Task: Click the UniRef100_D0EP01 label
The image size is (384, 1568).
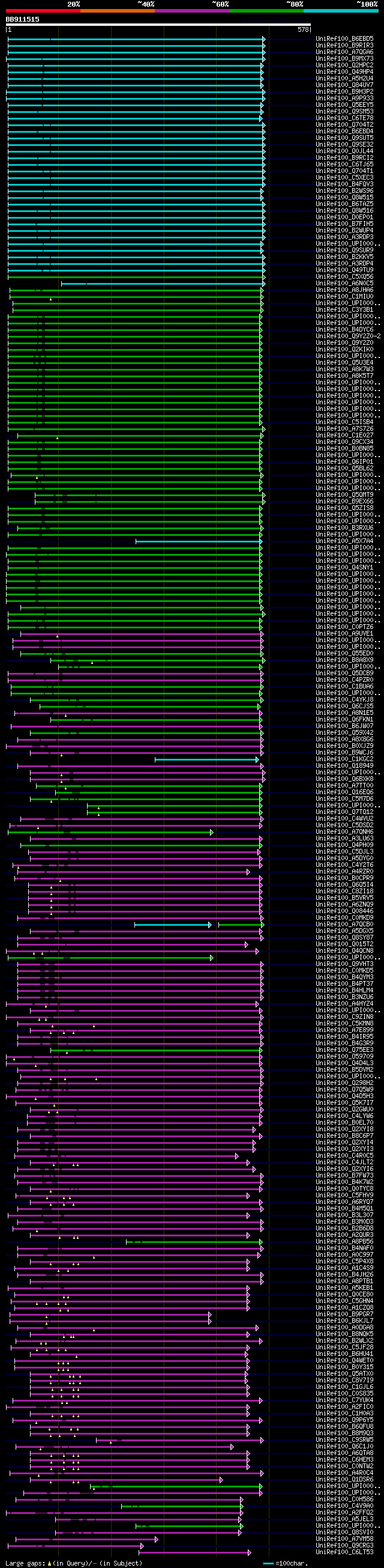Action: [x=344, y=217]
